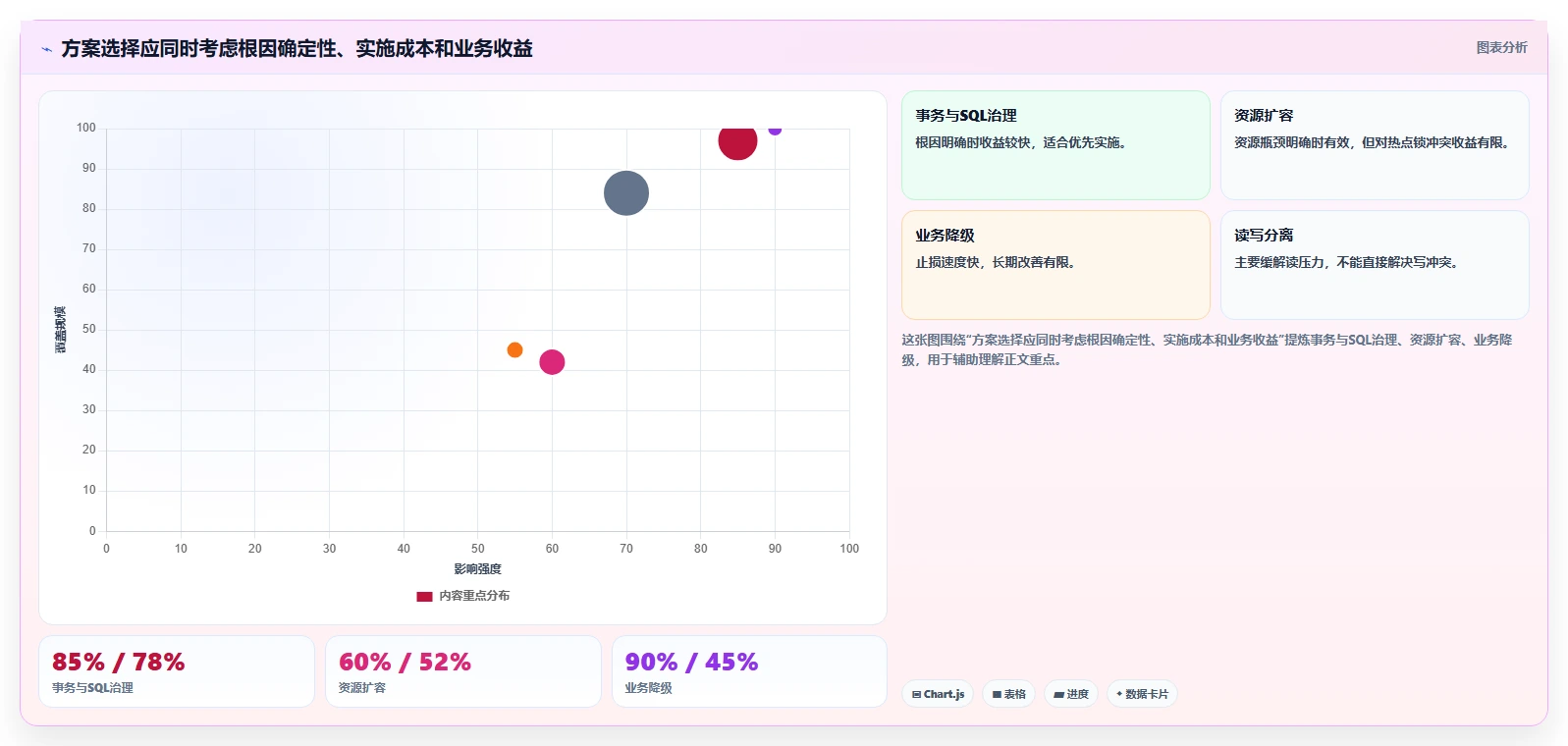Click the heading 方案选择应同时考虑根因确定性
The image size is (1568, 746).
198,48
